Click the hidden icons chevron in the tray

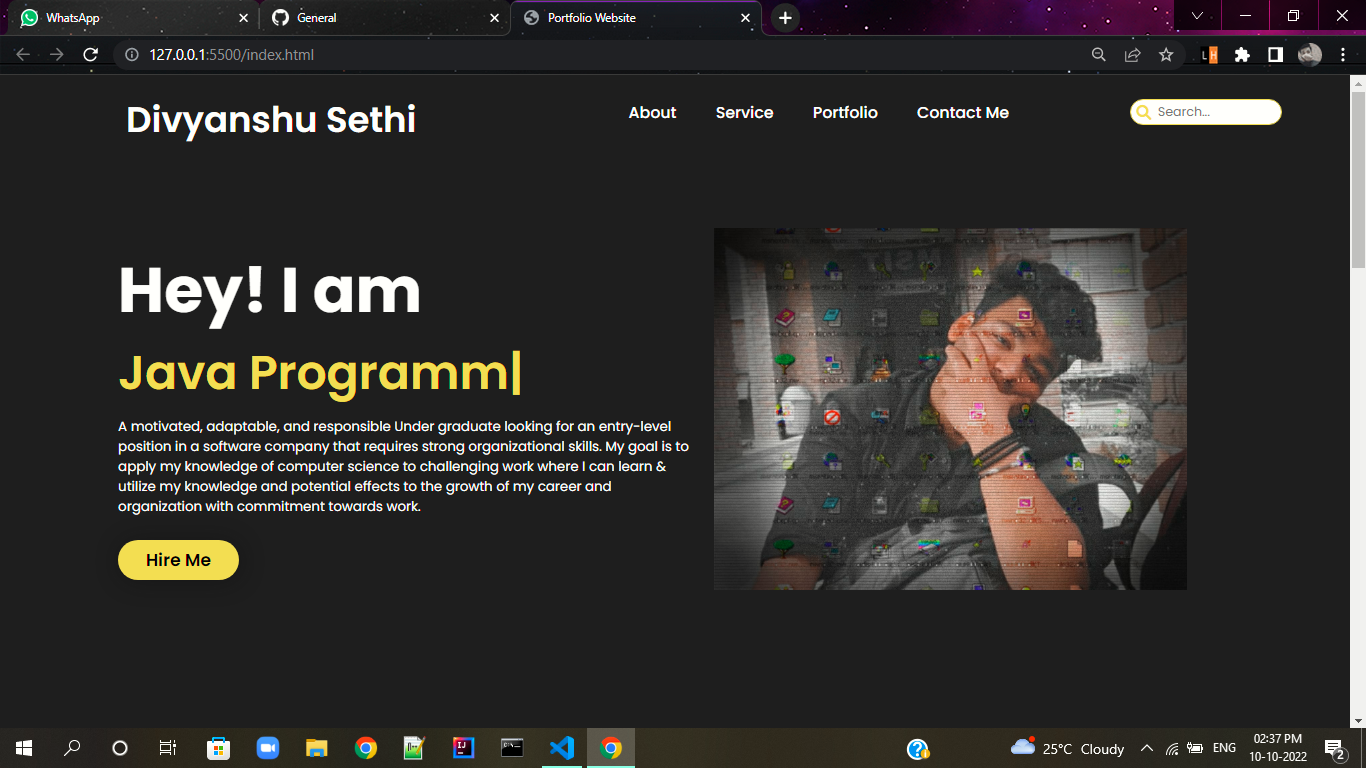coord(1147,747)
